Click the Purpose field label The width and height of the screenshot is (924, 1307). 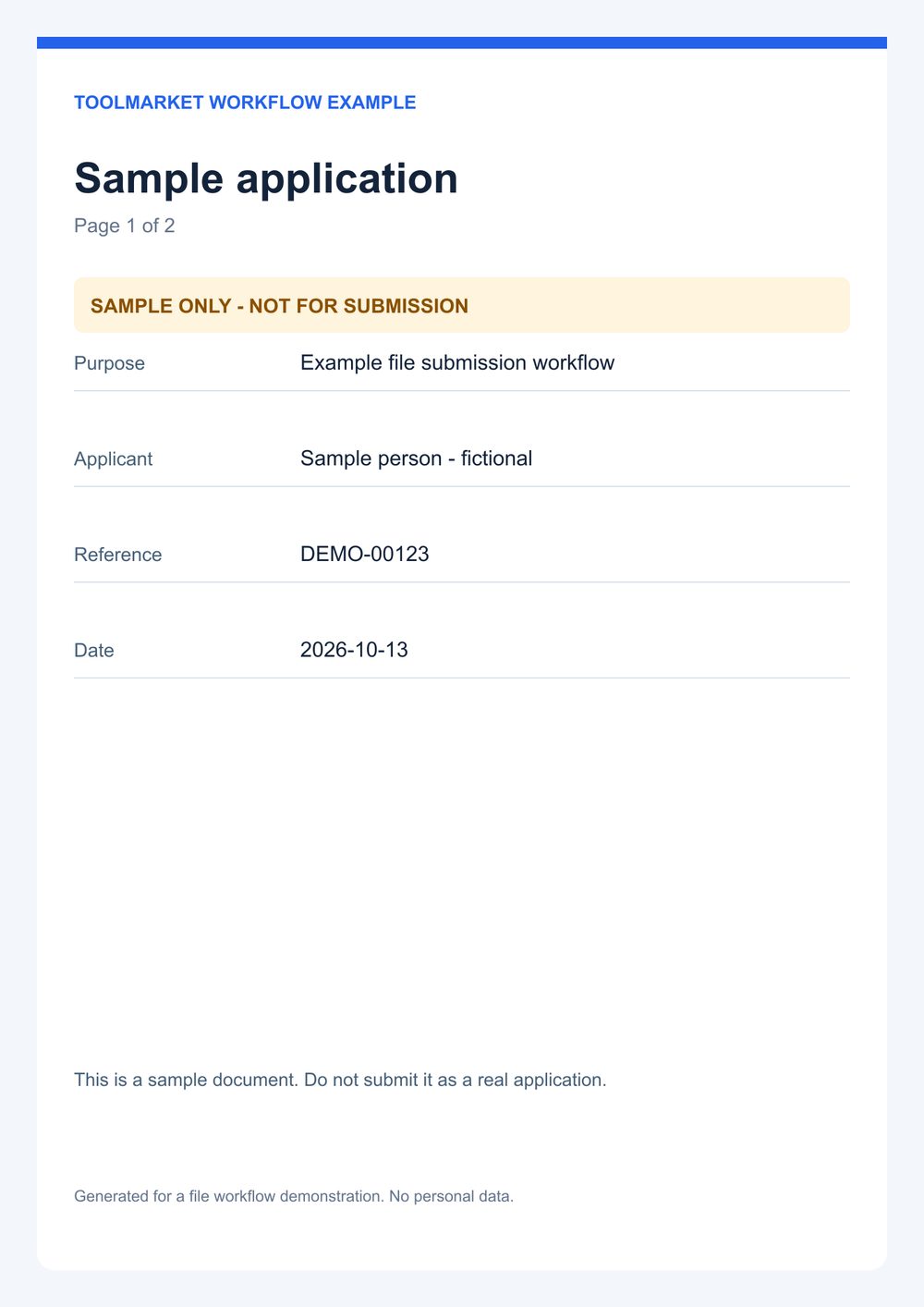tap(109, 363)
